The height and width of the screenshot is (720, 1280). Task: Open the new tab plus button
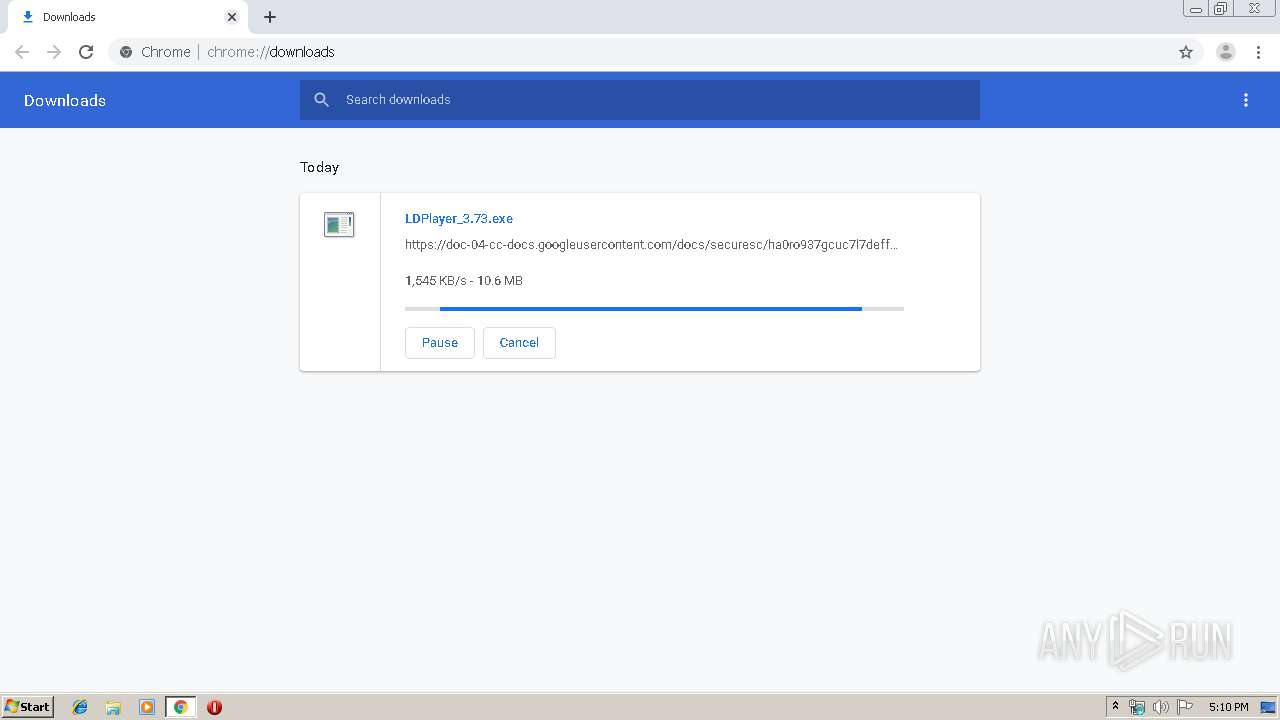click(270, 17)
